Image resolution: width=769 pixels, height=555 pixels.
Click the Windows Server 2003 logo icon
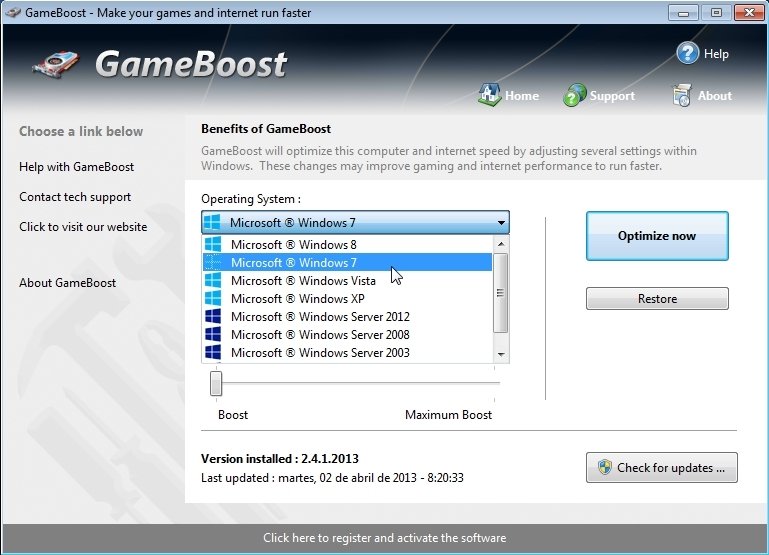pyautogui.click(x=213, y=353)
